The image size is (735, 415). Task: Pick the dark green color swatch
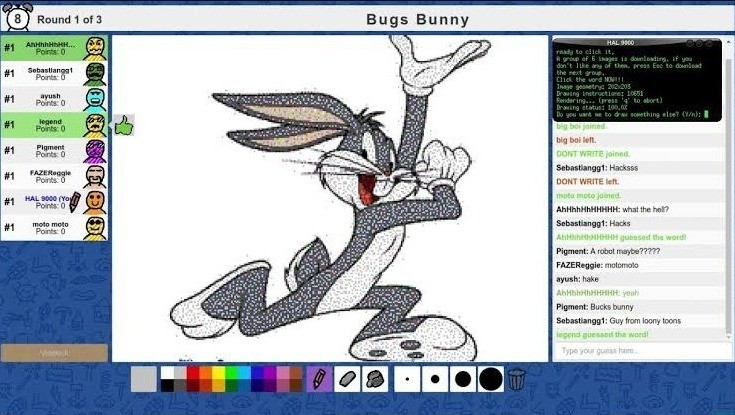pyautogui.click(x=232, y=385)
